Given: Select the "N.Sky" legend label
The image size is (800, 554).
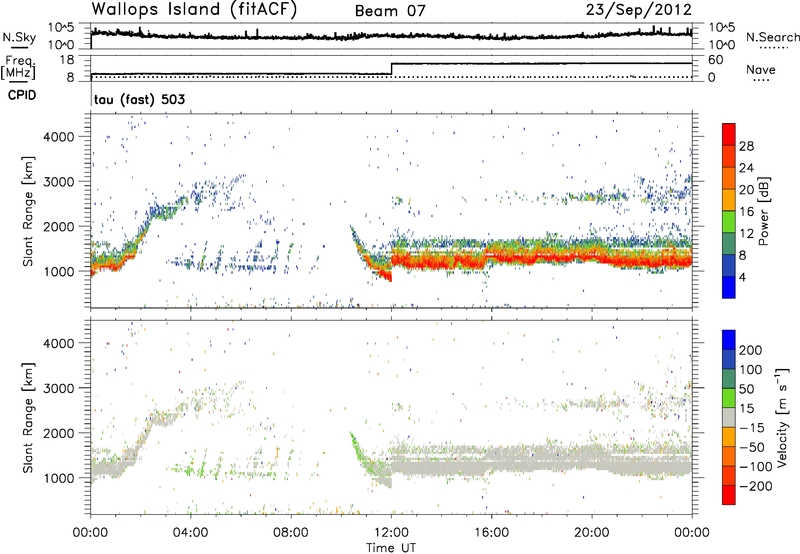Looking at the screenshot, I should pos(19,37).
